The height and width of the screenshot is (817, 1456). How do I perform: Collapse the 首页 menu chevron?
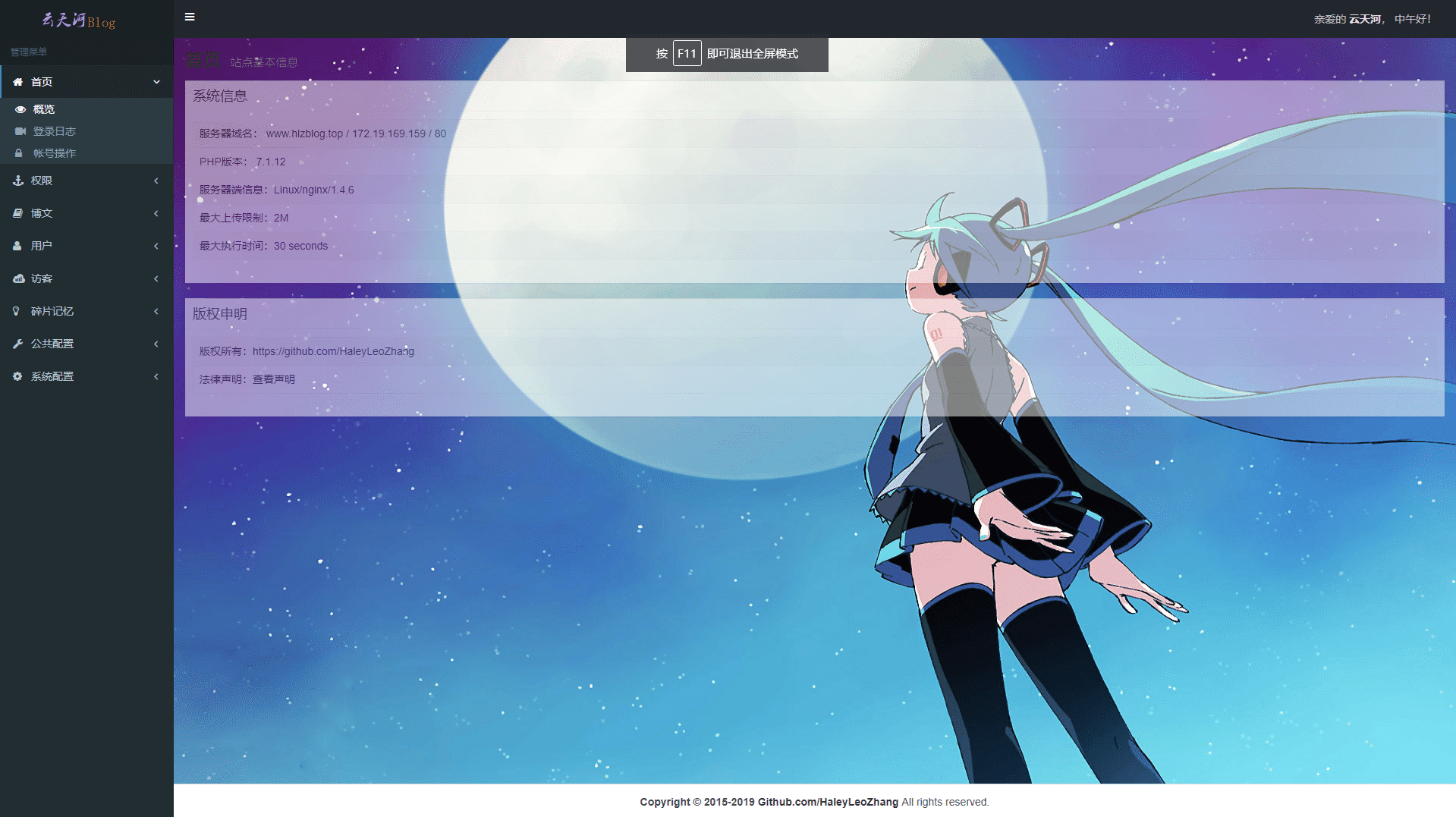(156, 82)
